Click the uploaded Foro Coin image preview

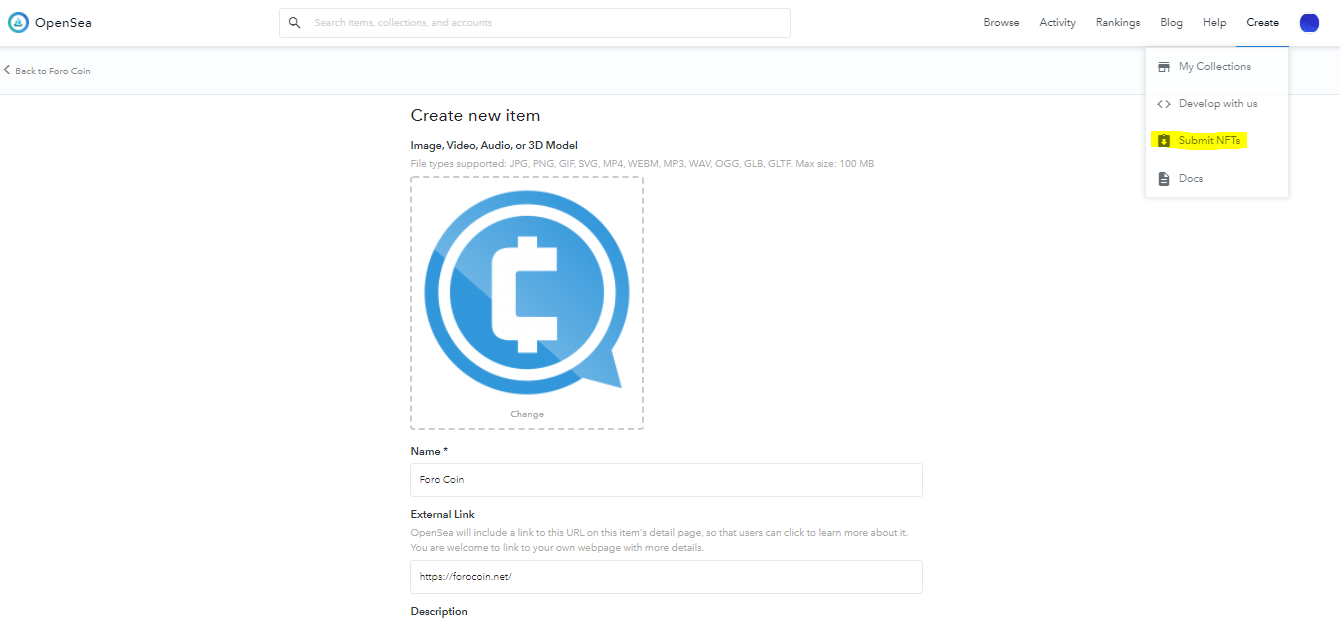tap(527, 292)
